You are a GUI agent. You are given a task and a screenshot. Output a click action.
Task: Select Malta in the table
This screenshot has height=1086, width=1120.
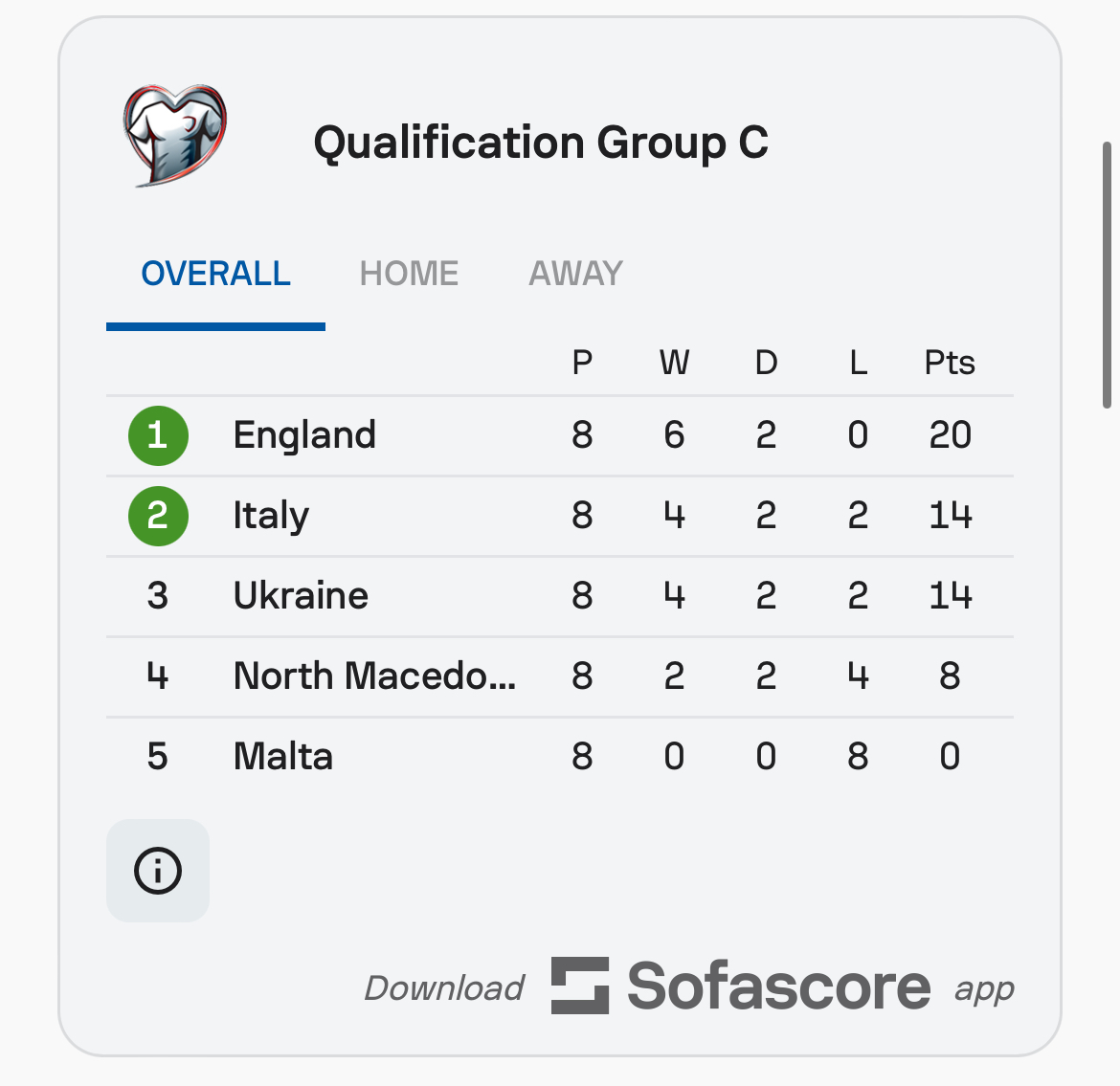click(x=283, y=757)
